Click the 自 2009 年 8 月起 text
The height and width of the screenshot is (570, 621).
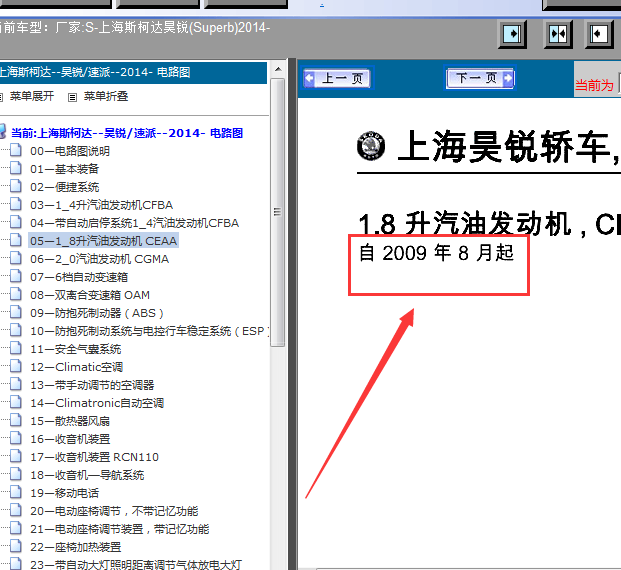tap(436, 253)
